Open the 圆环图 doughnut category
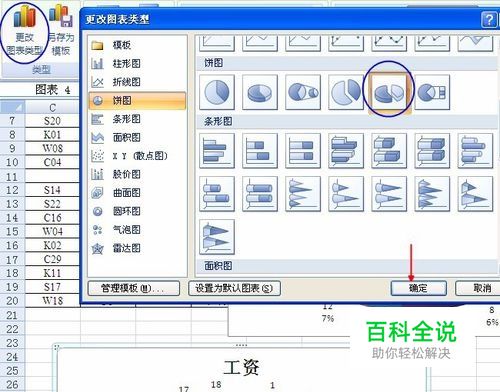The image size is (500, 392). pos(137,211)
